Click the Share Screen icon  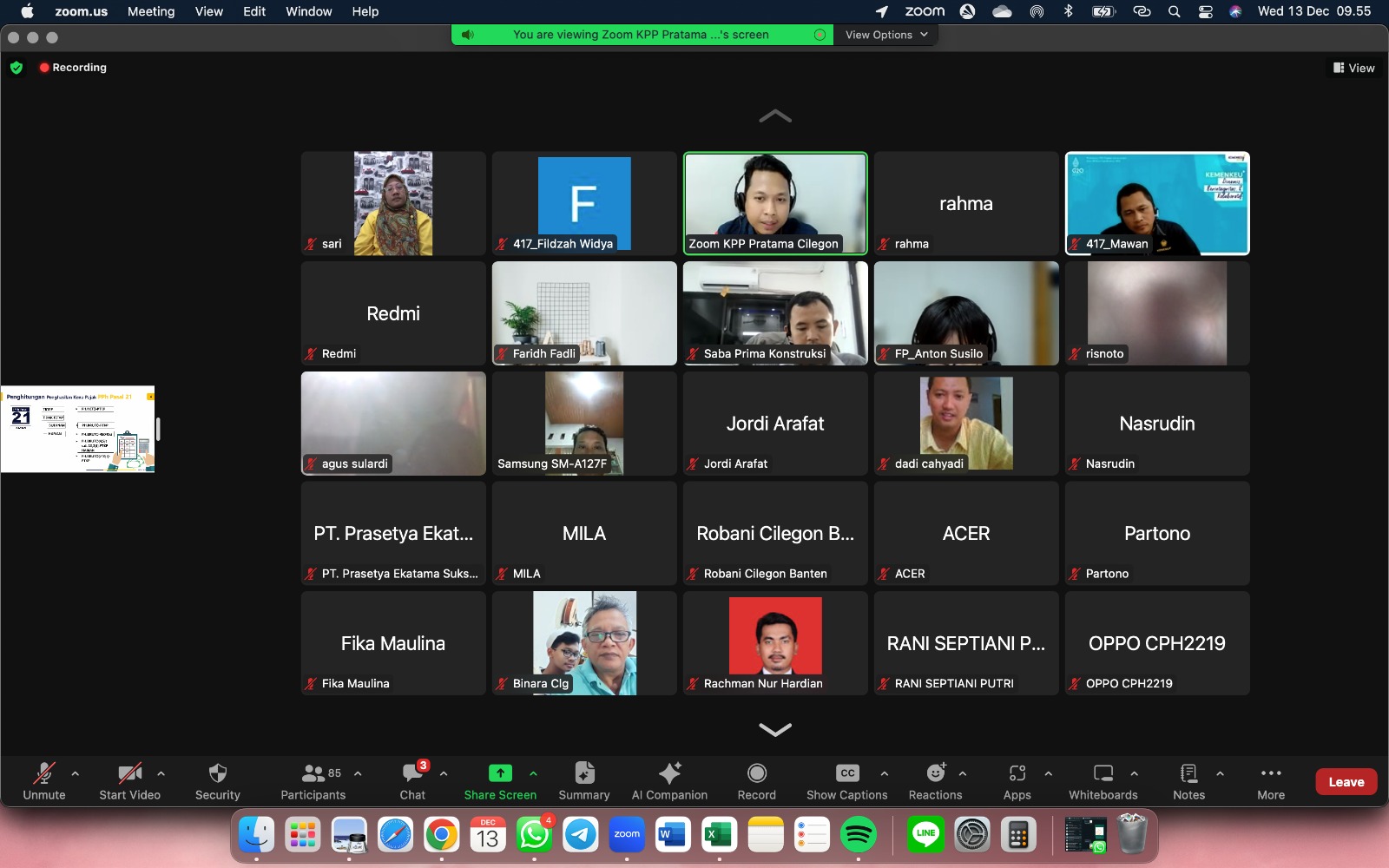tap(500, 773)
